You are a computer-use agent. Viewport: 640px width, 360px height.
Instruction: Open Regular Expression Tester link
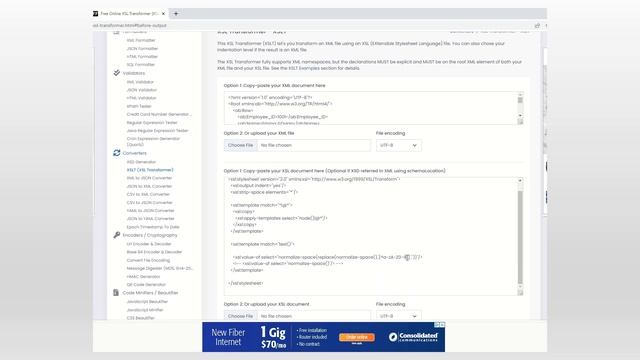tap(152, 122)
